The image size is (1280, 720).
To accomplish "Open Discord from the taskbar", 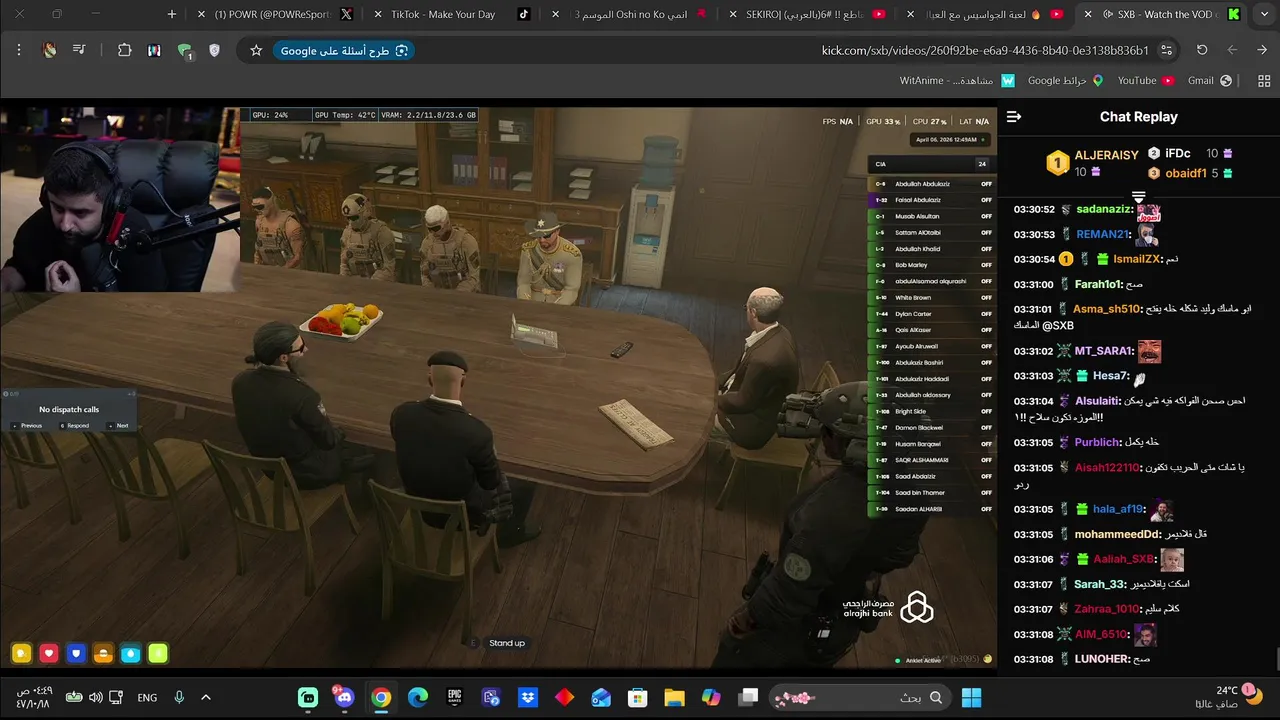I will (345, 697).
